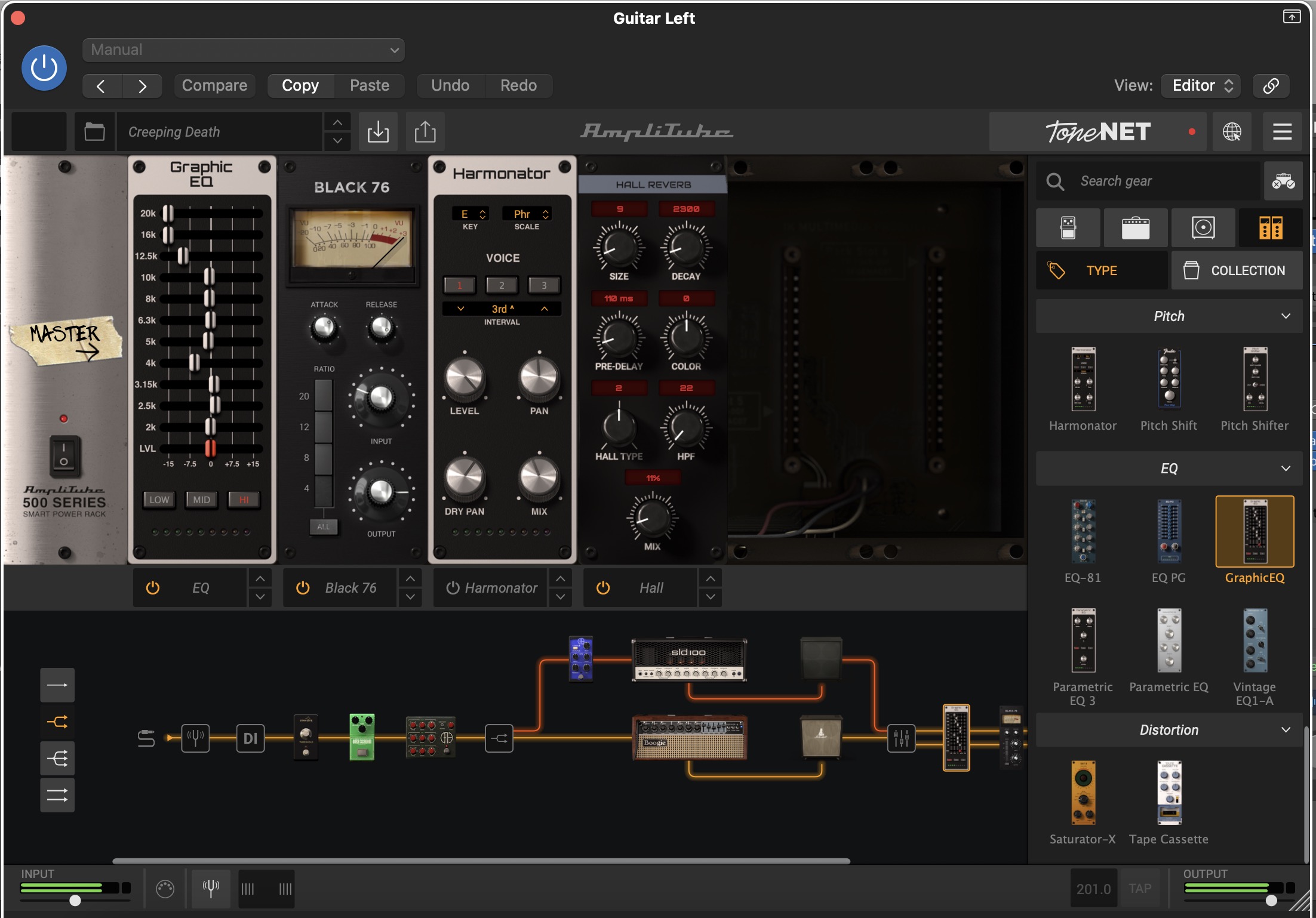Toggle the Graphic EQ MID band button
The image size is (1316, 918).
click(x=201, y=500)
